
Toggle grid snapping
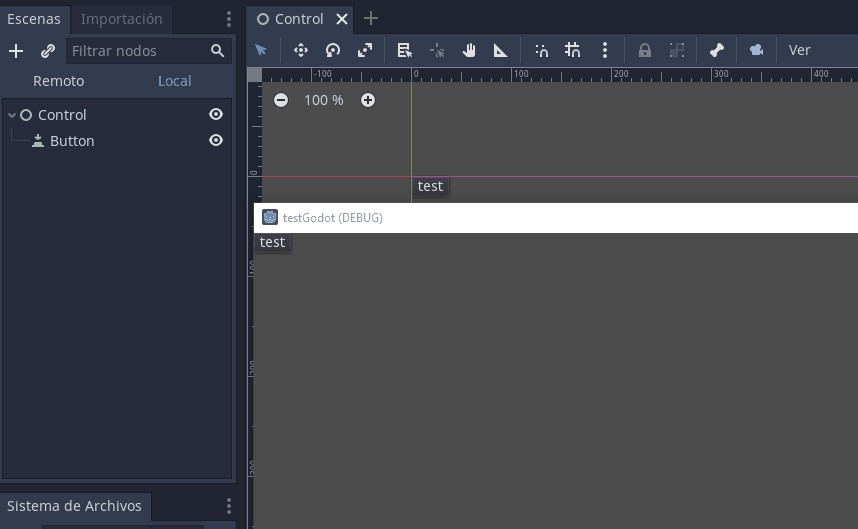tap(572, 50)
